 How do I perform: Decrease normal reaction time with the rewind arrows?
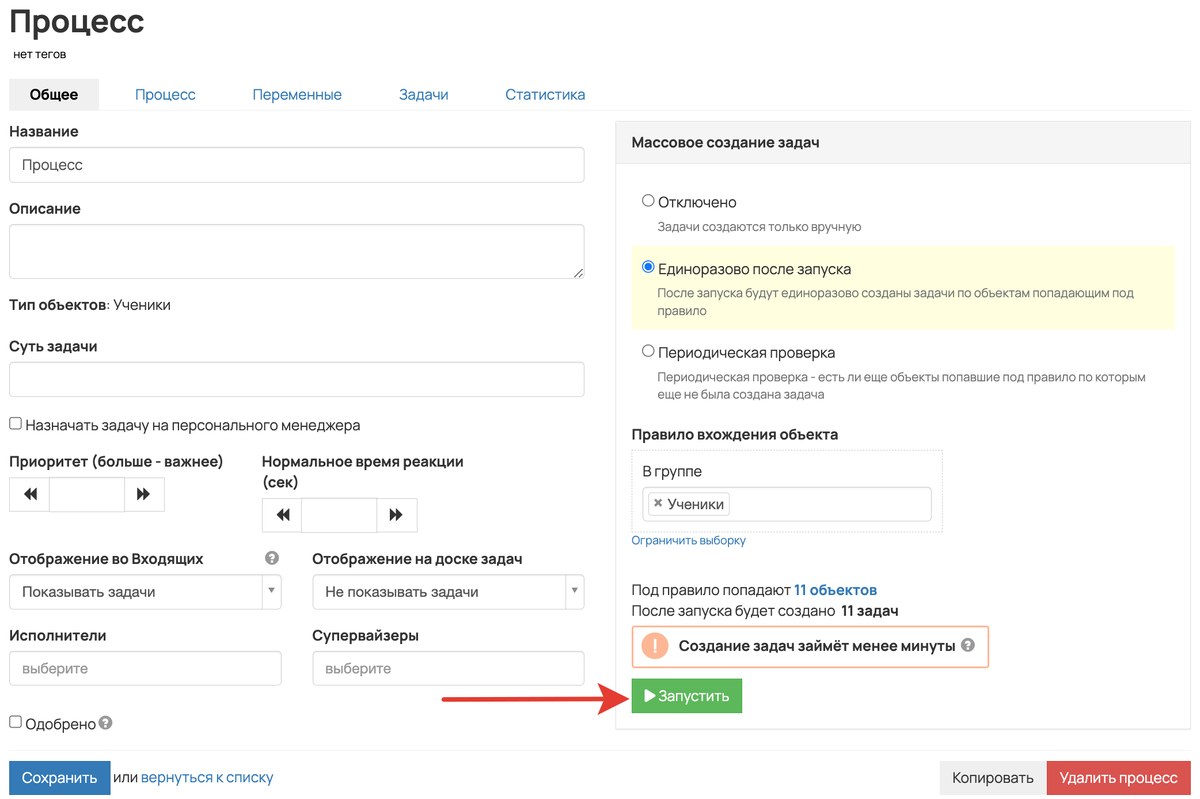282,515
